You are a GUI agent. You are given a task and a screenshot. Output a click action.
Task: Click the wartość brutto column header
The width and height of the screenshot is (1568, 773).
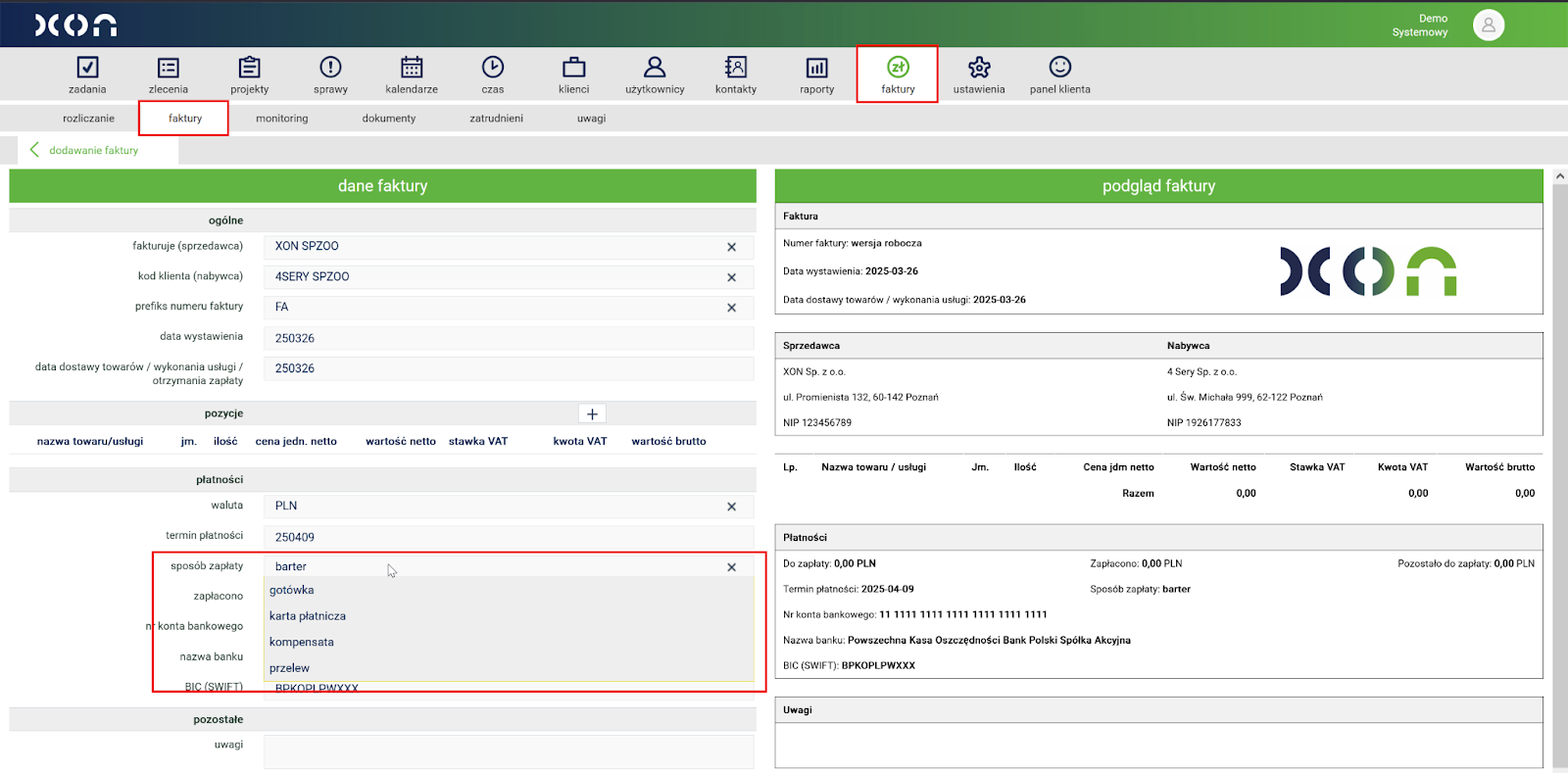click(668, 442)
